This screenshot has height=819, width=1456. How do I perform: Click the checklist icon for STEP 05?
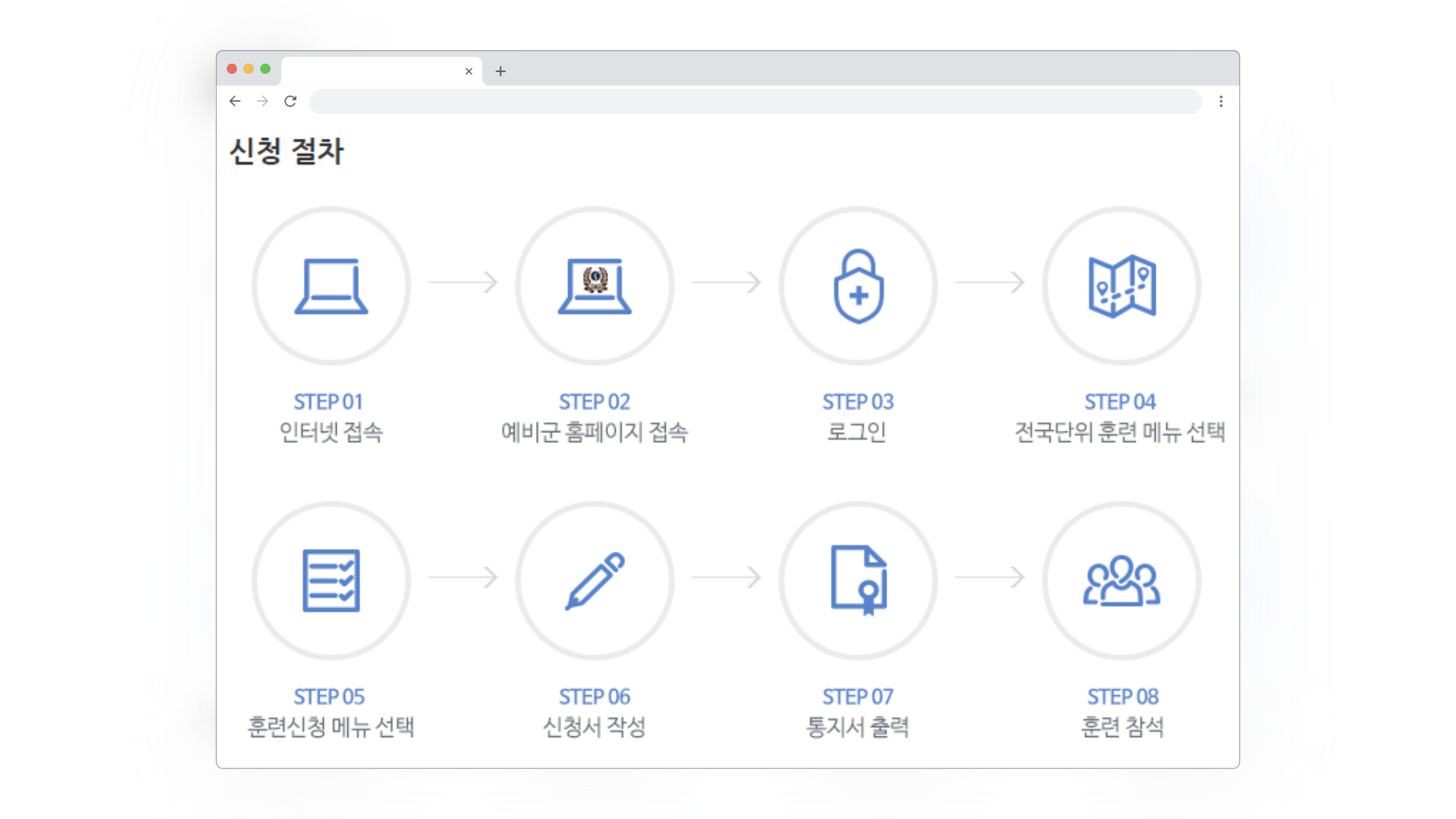coord(331,581)
